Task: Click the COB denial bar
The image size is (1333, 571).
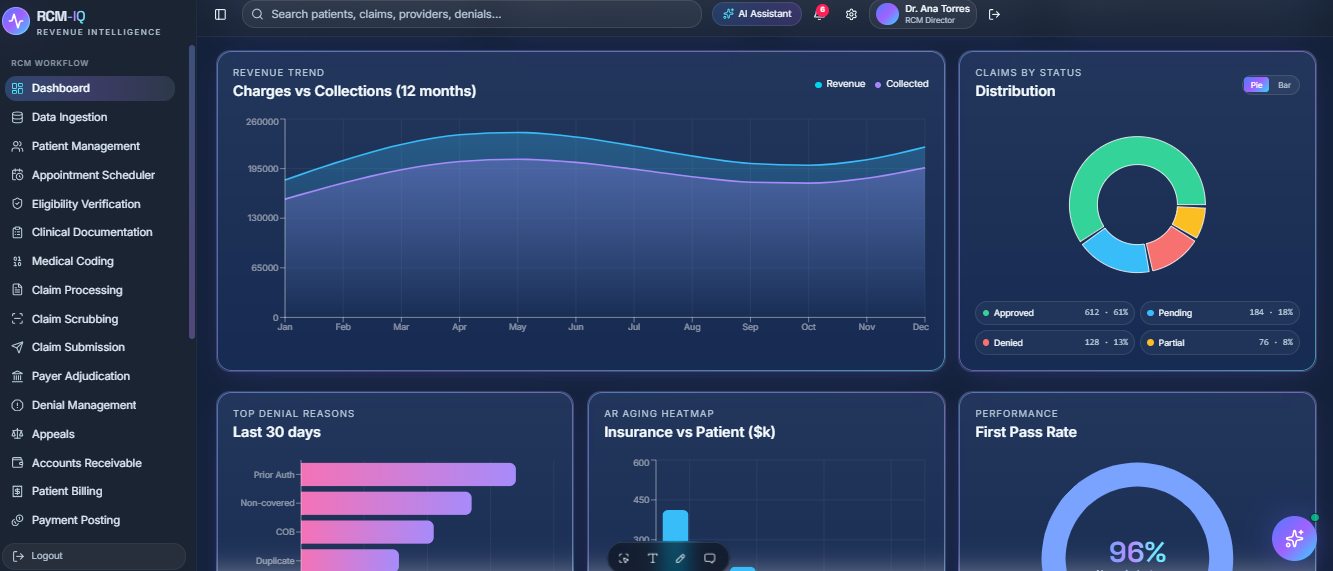Action: pos(367,532)
